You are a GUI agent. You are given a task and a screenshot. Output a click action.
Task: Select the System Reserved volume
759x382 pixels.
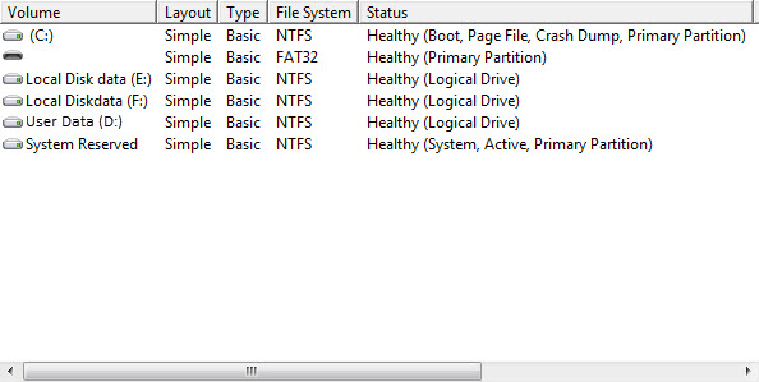click(82, 144)
